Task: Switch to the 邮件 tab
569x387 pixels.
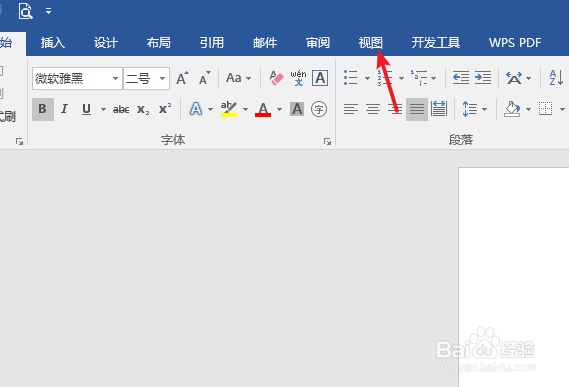Action: [x=265, y=43]
